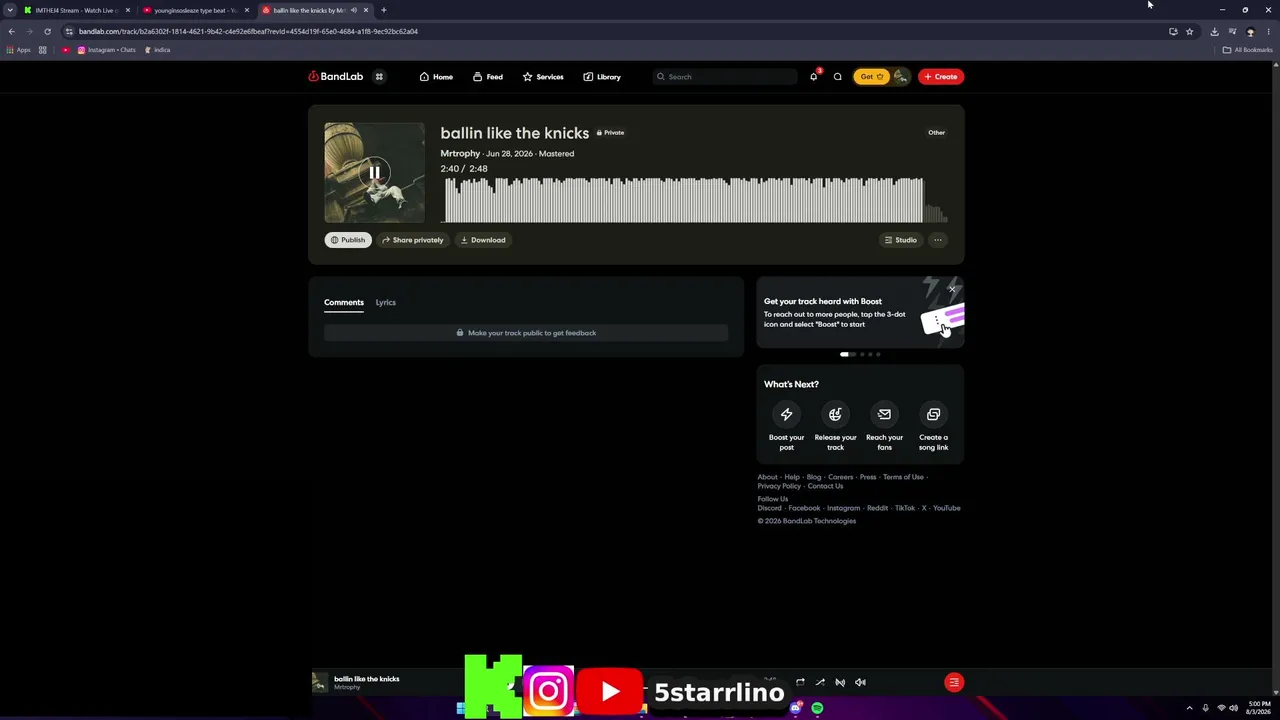Go back in the browser

coord(11,31)
